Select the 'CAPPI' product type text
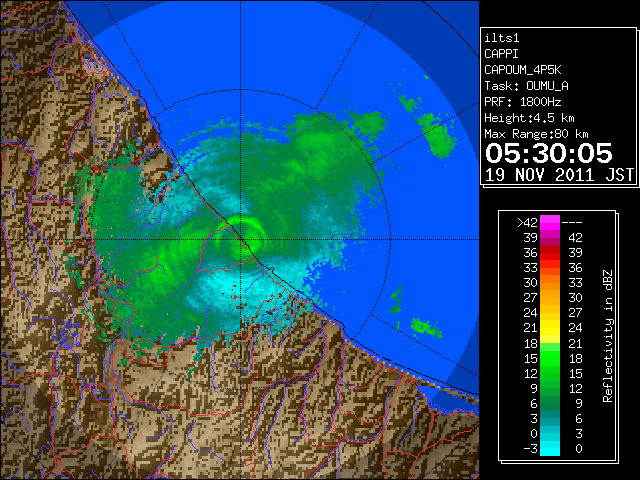The height and width of the screenshot is (480, 640). click(501, 54)
